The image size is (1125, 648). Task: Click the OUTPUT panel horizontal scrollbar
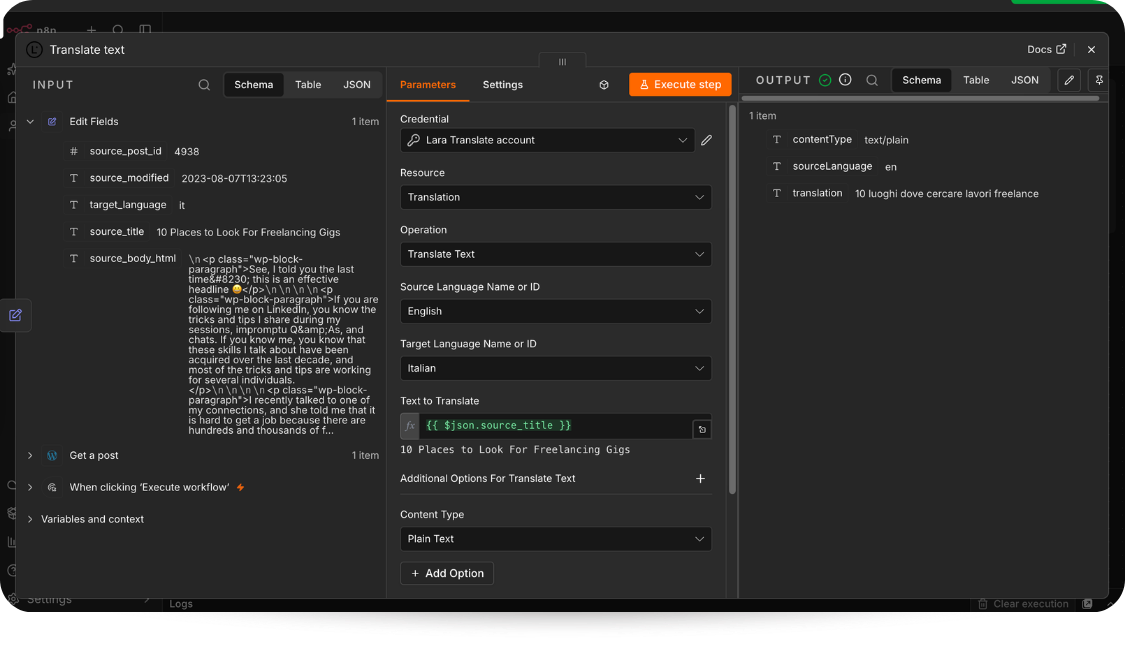(920, 98)
